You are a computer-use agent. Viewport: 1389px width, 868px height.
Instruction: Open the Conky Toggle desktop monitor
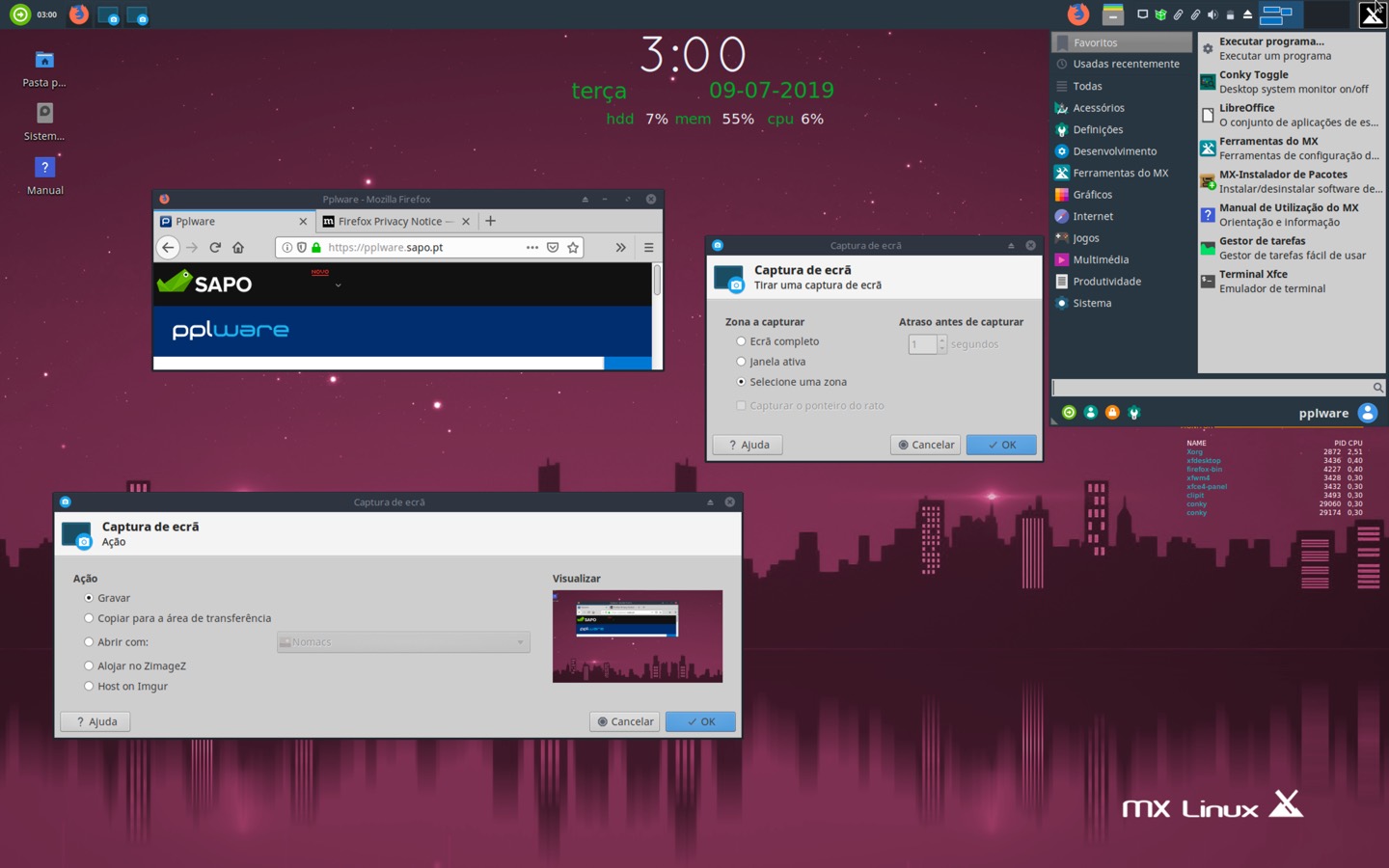click(1253, 81)
